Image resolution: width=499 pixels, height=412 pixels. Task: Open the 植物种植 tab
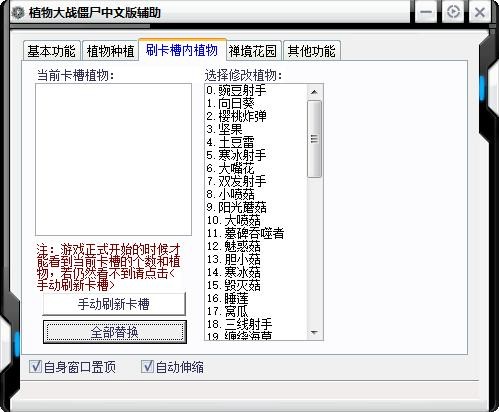pos(110,51)
